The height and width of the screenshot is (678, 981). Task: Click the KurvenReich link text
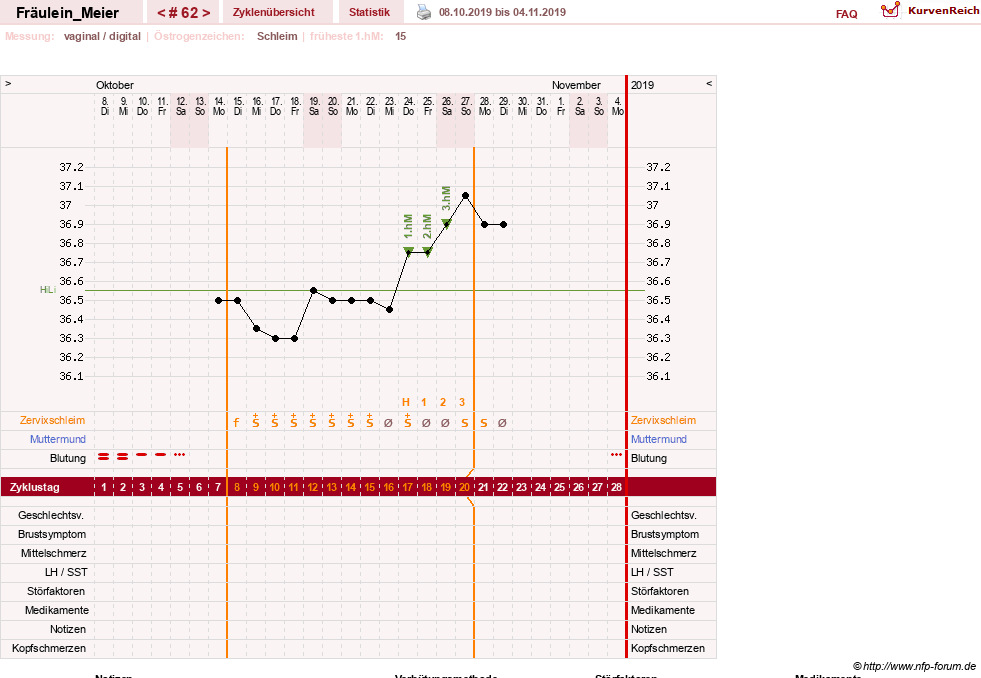(943, 11)
